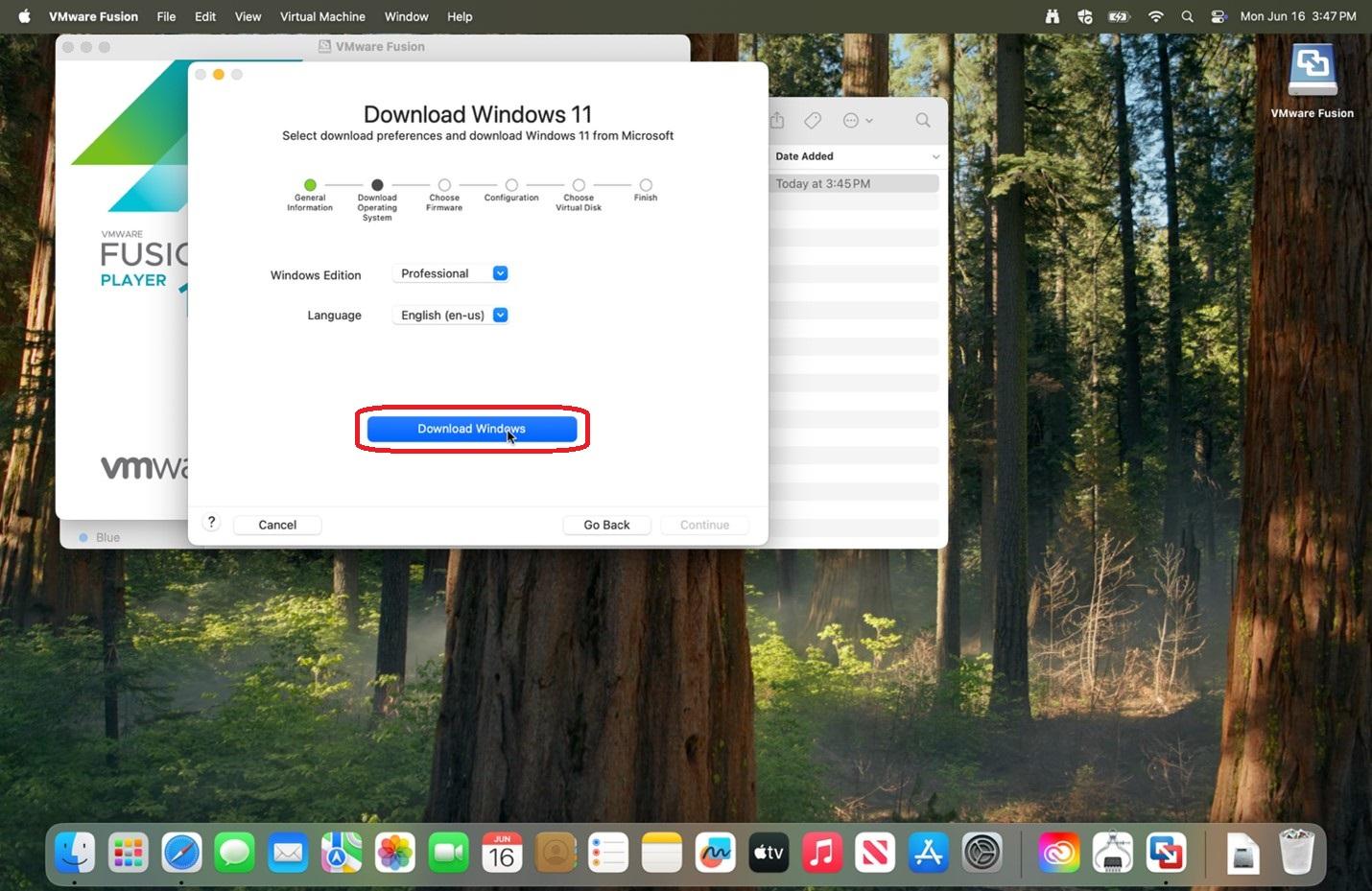The width and height of the screenshot is (1372, 891).
Task: Click the Date Added column header
Action: tap(804, 156)
